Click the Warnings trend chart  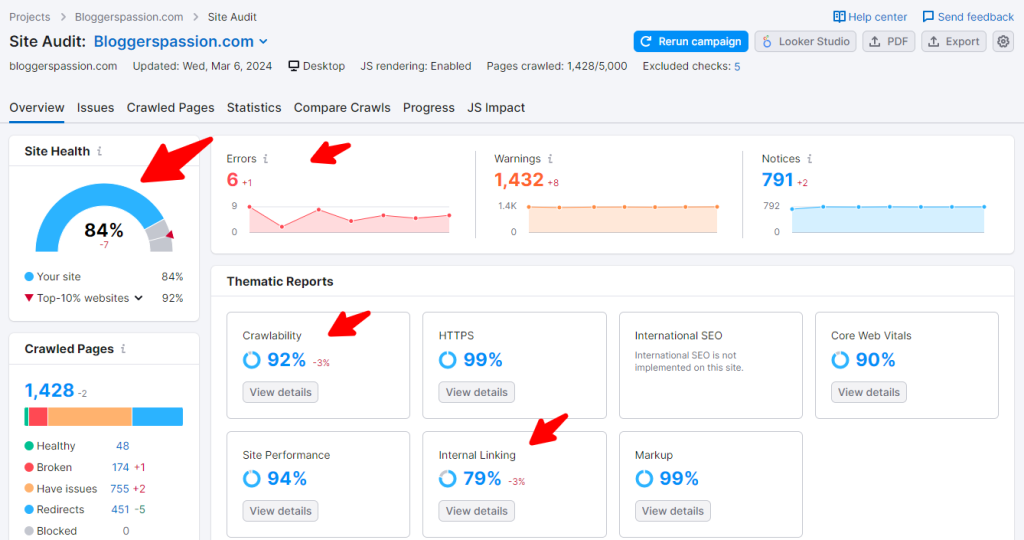[x=623, y=219]
